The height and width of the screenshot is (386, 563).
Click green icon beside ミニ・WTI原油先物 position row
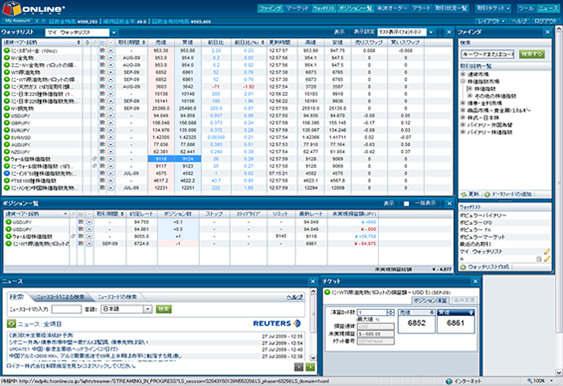pos(8,243)
